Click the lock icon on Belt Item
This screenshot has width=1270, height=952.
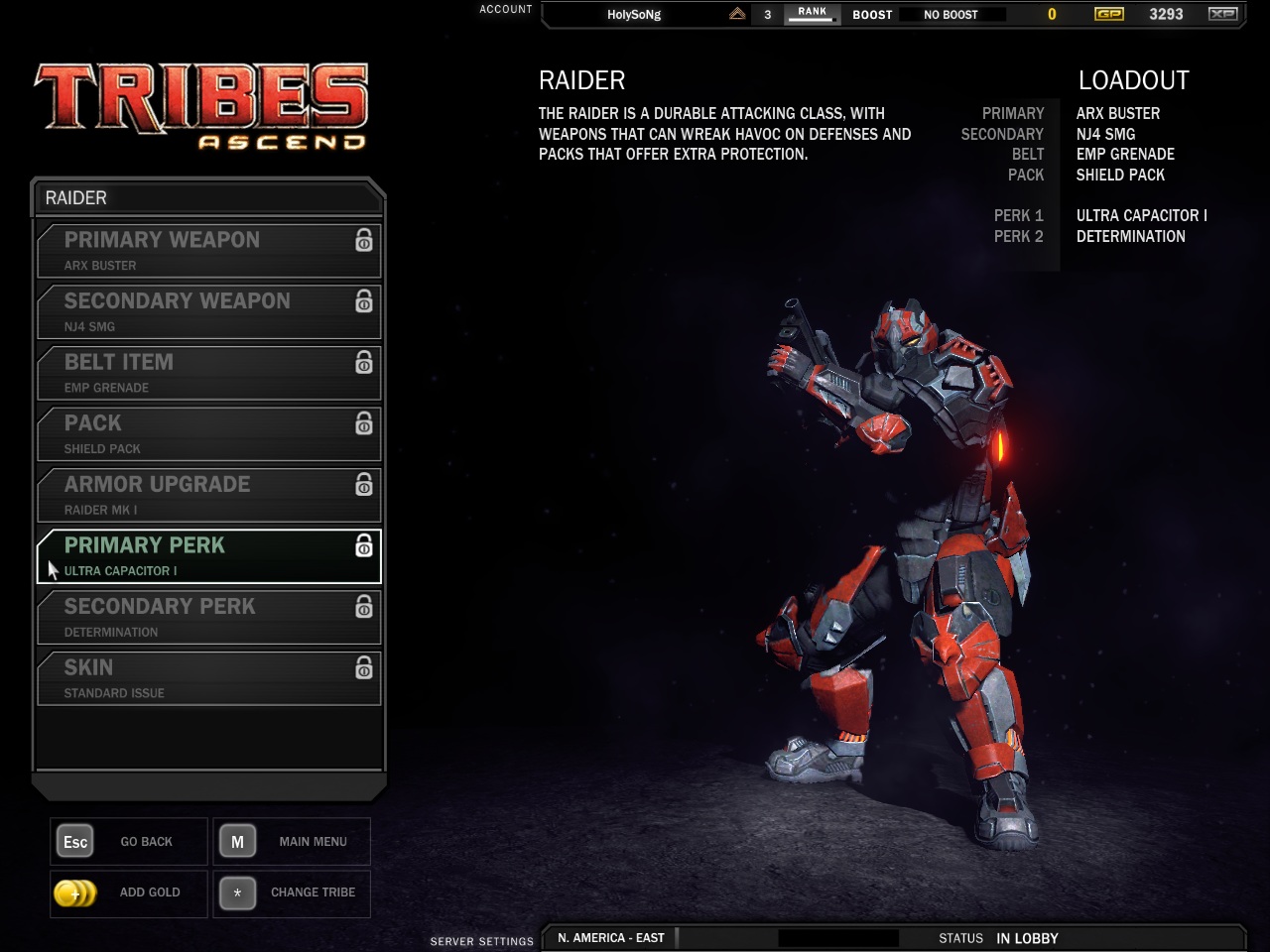point(364,363)
